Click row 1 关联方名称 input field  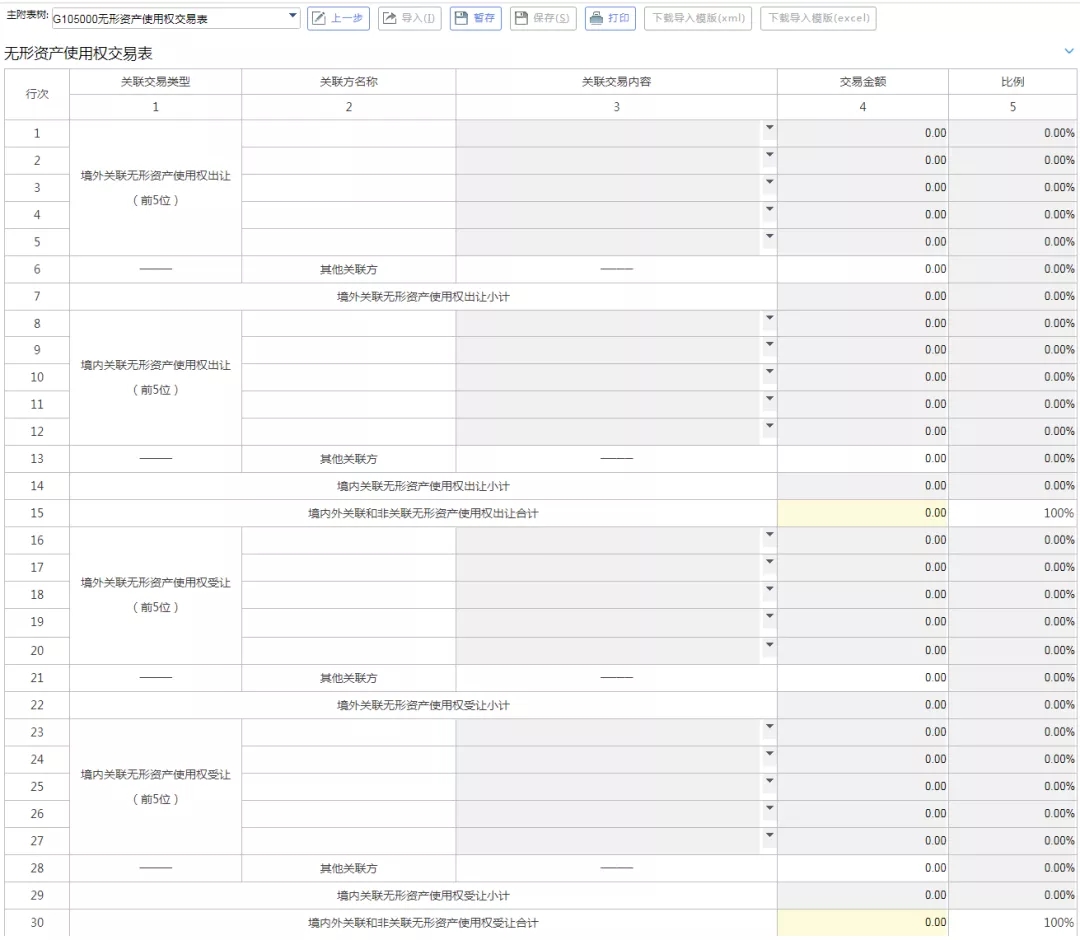coord(348,133)
